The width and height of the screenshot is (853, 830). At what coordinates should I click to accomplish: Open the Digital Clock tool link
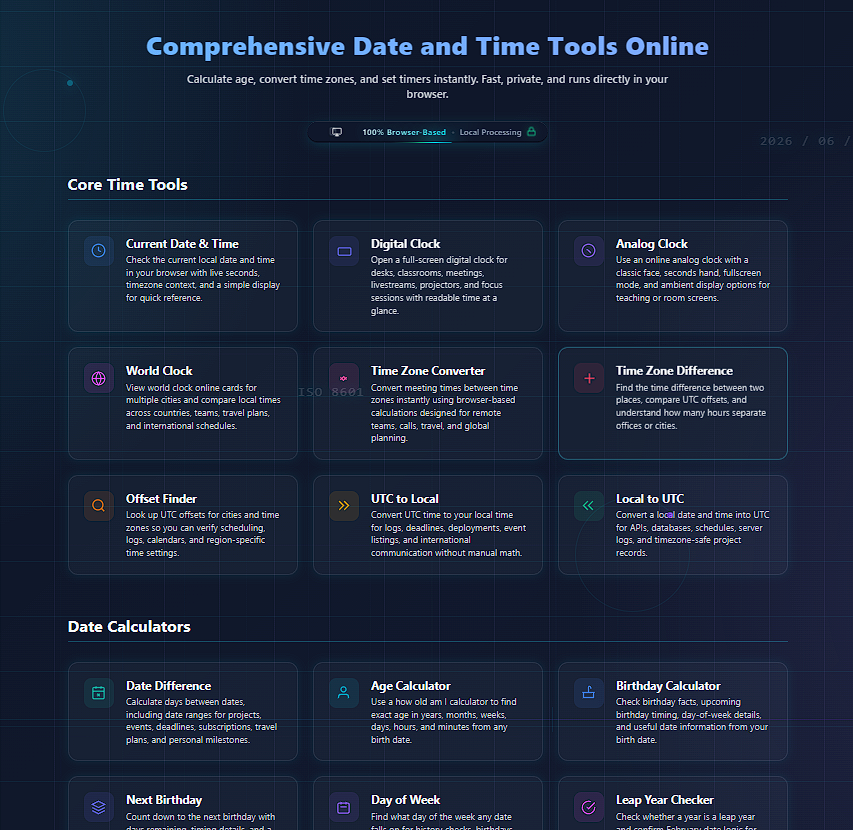(x=405, y=244)
